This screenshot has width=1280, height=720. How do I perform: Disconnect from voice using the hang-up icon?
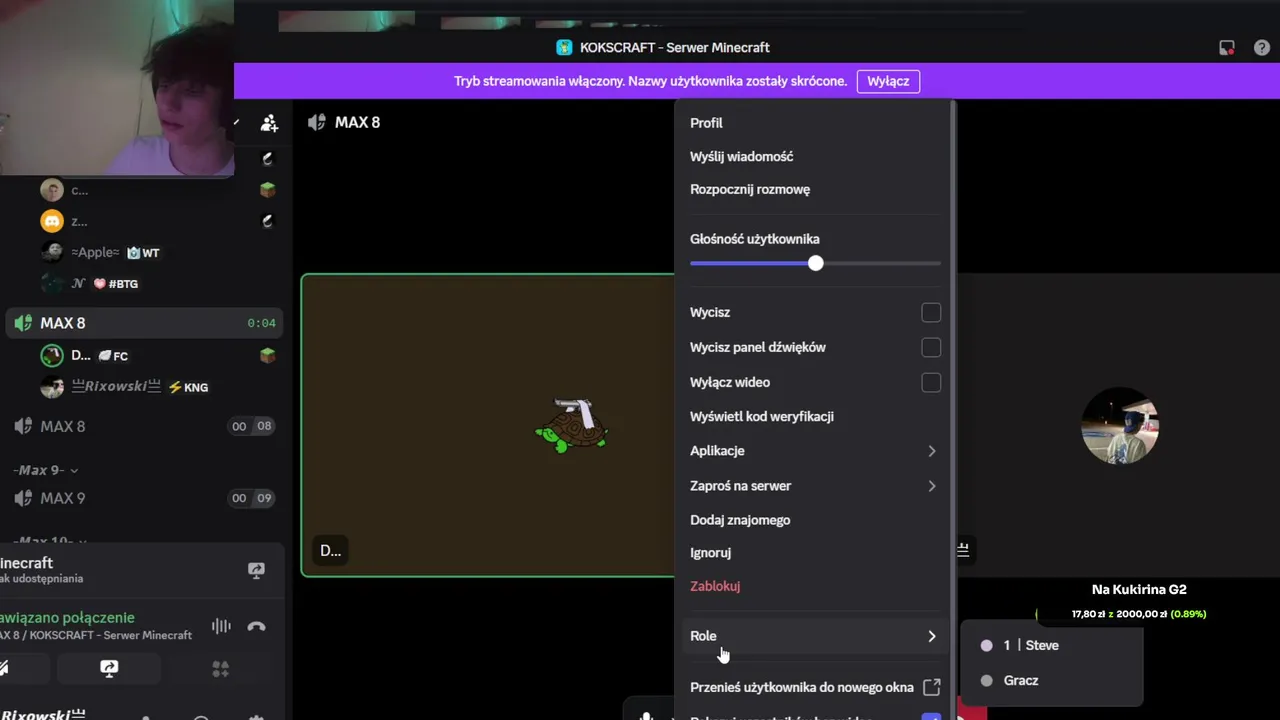[x=256, y=627]
